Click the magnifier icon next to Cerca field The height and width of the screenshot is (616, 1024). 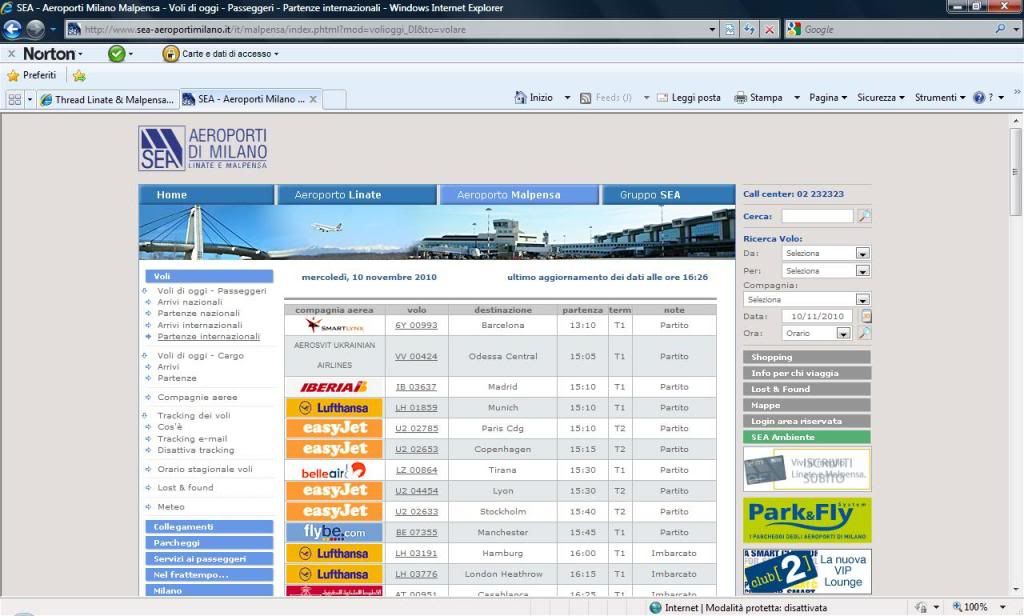tap(864, 216)
